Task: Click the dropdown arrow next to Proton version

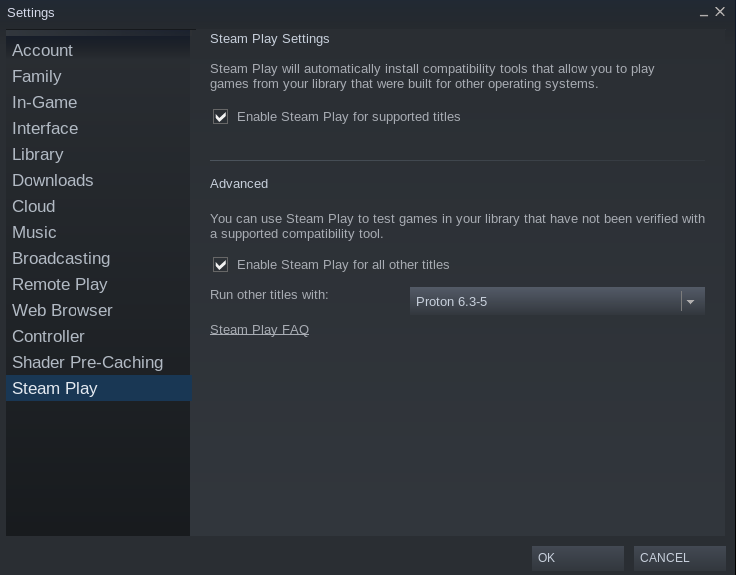Action: click(690, 302)
